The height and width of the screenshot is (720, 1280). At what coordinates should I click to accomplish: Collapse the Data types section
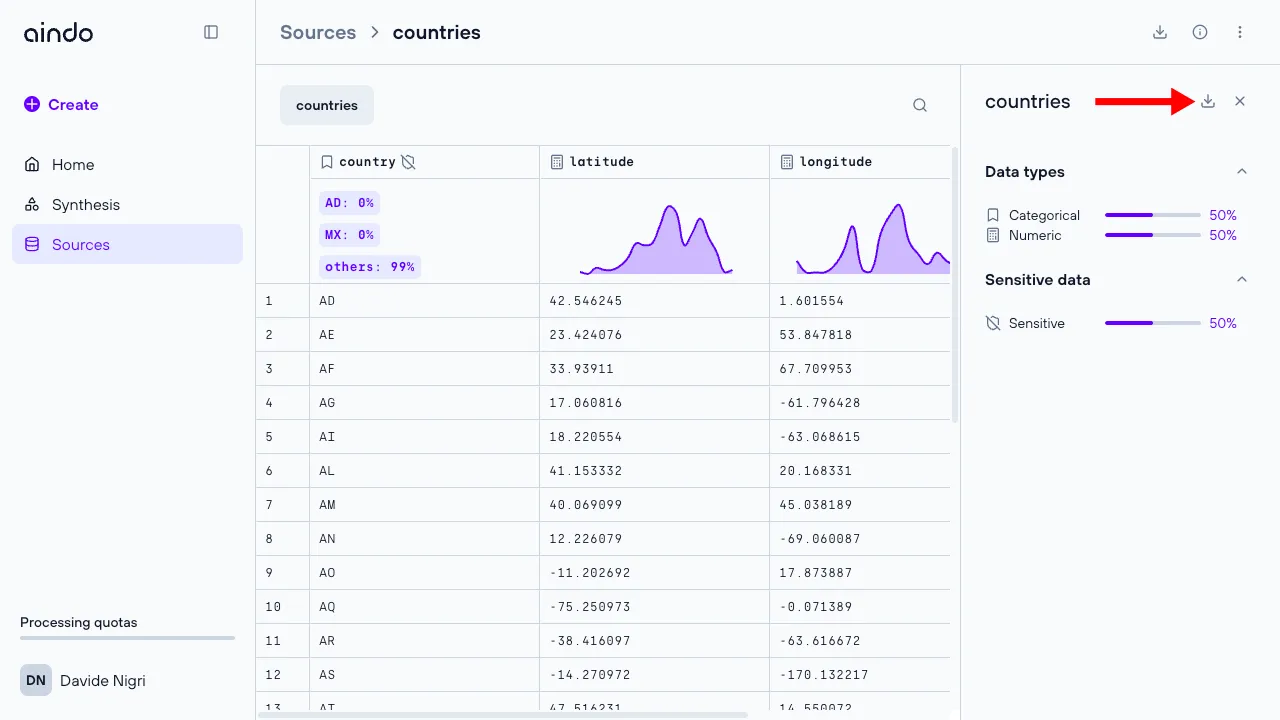click(x=1242, y=171)
